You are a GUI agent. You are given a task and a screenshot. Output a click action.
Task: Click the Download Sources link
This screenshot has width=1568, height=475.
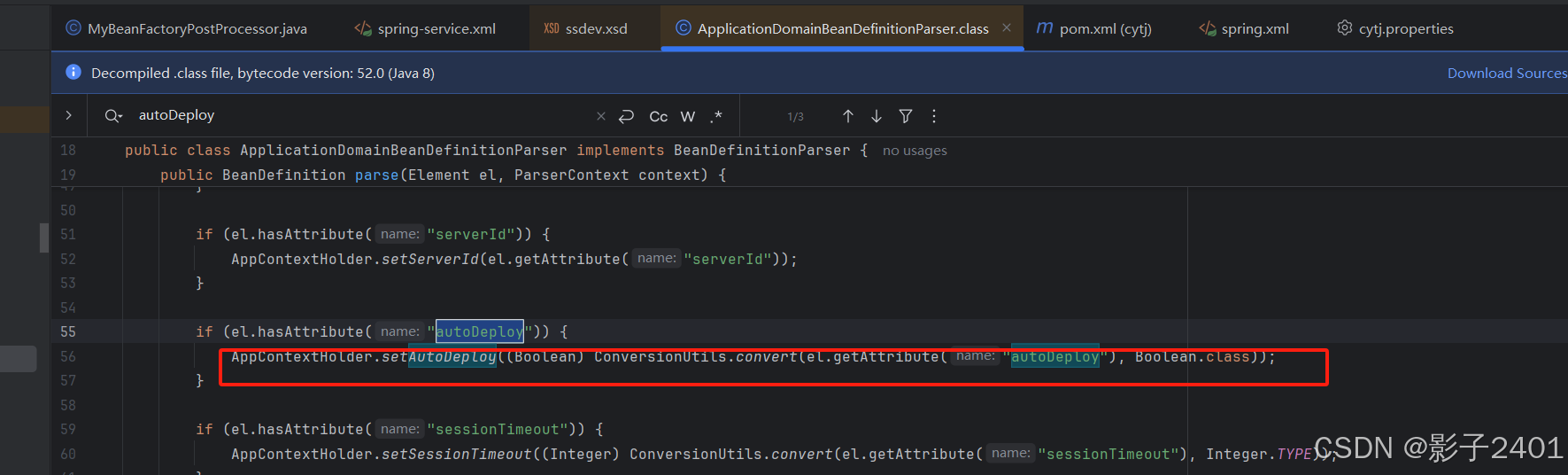point(1506,74)
